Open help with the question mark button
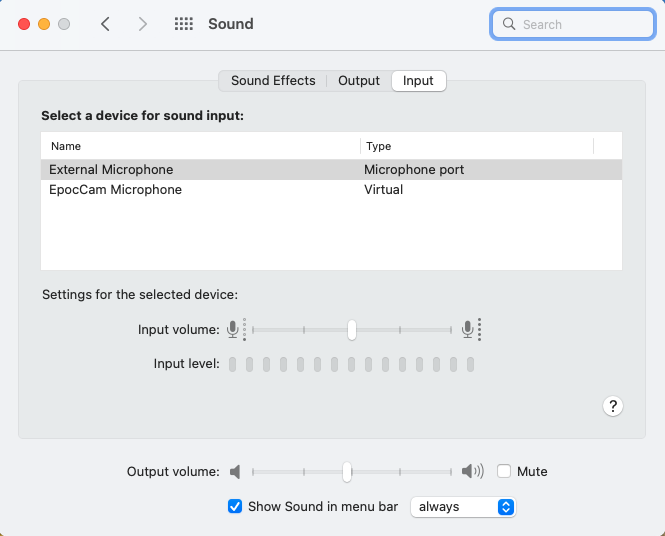The image size is (665, 536). click(614, 405)
